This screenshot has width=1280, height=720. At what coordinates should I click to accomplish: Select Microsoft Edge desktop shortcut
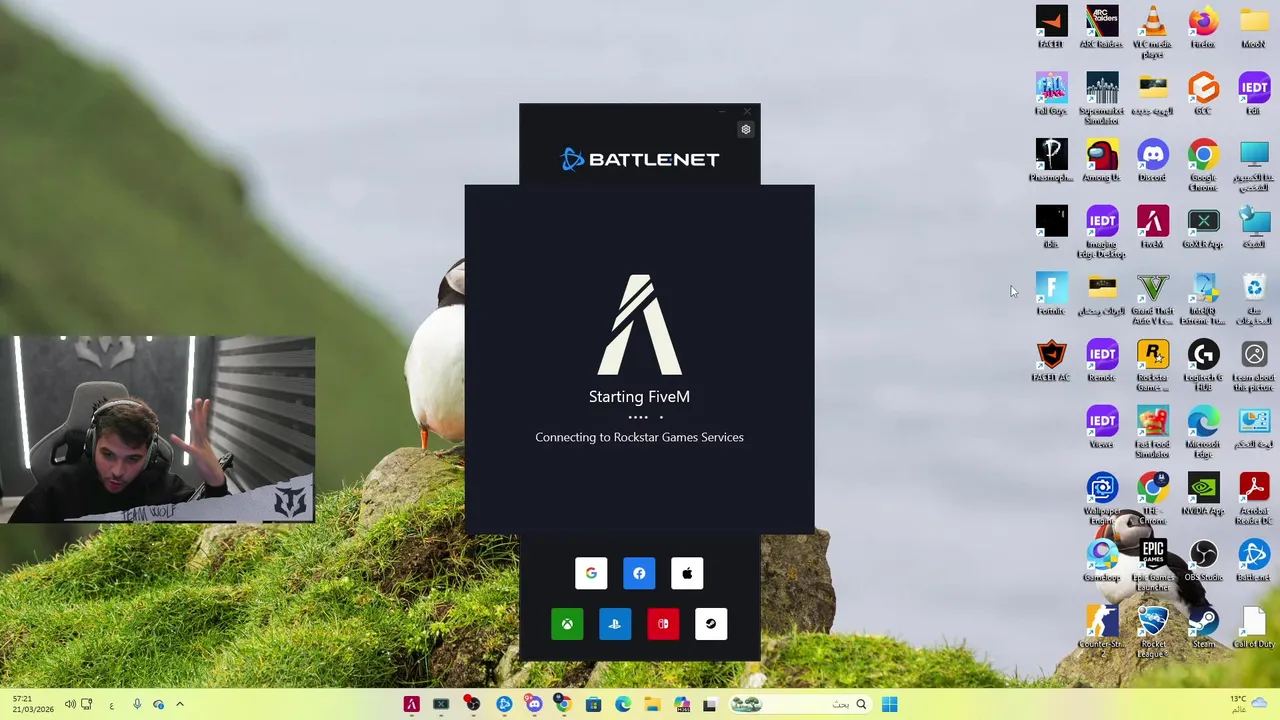click(x=1203, y=432)
